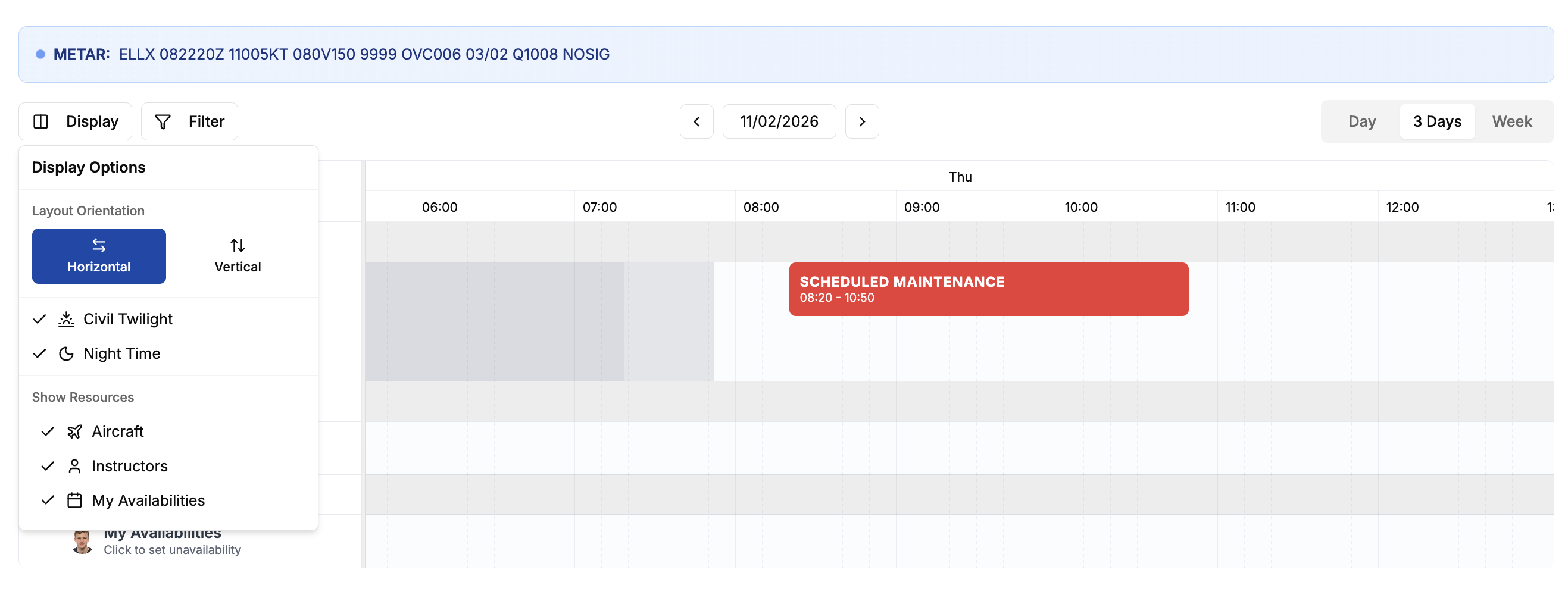This screenshot has height=607, width=1568.
Task: Switch layout orientation to Vertical
Action: click(238, 256)
